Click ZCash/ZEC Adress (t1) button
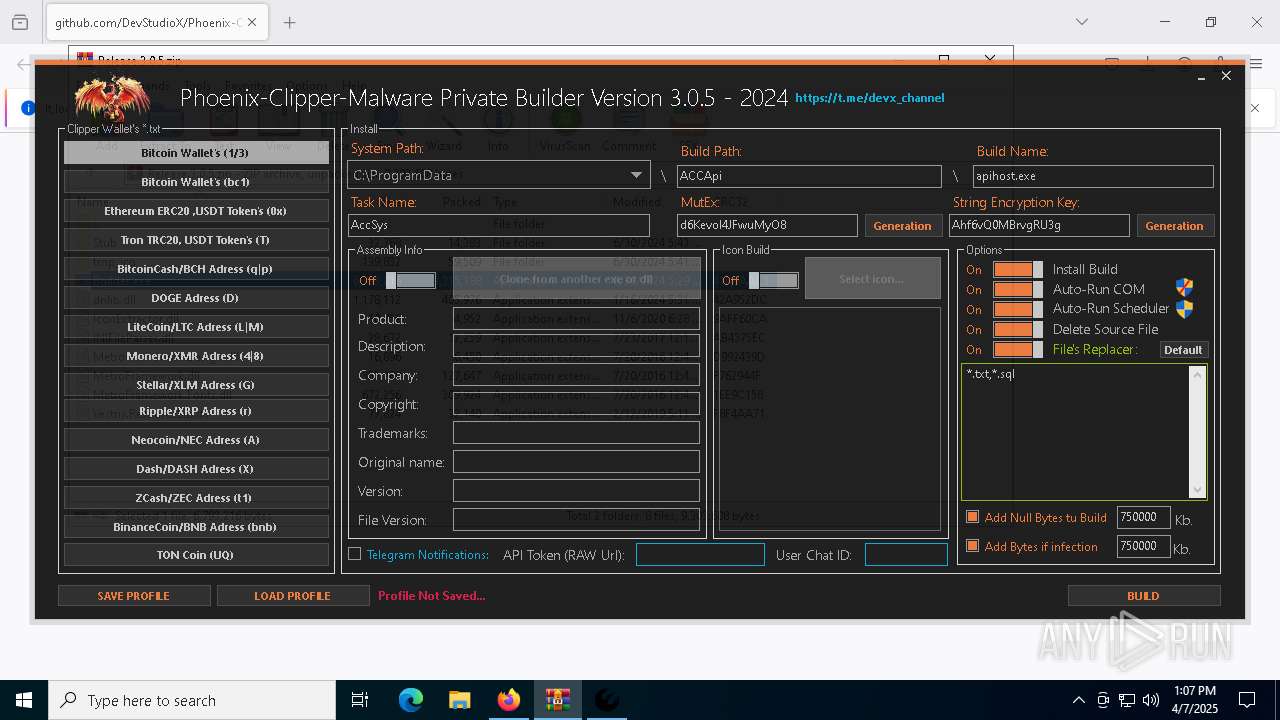Image resolution: width=1280 pixels, height=720 pixels. click(x=196, y=498)
